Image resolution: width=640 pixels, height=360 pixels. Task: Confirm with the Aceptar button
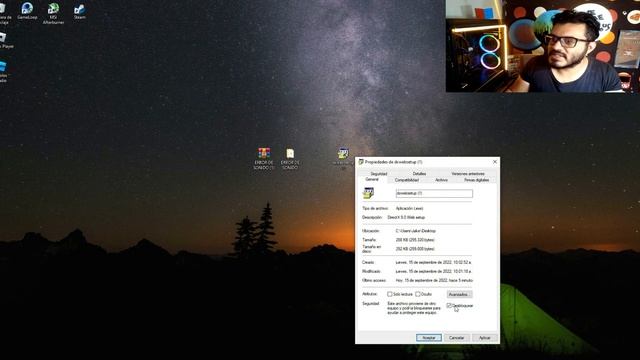(x=429, y=338)
